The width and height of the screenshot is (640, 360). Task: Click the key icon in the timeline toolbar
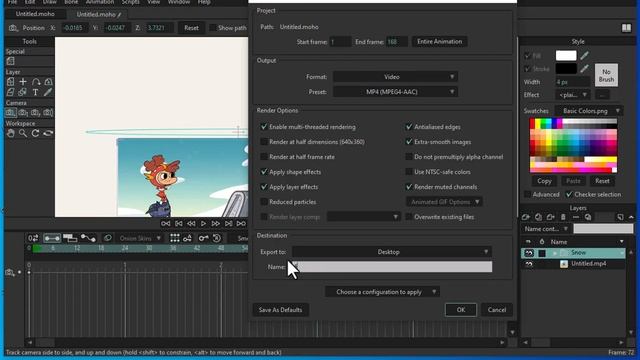203,238
